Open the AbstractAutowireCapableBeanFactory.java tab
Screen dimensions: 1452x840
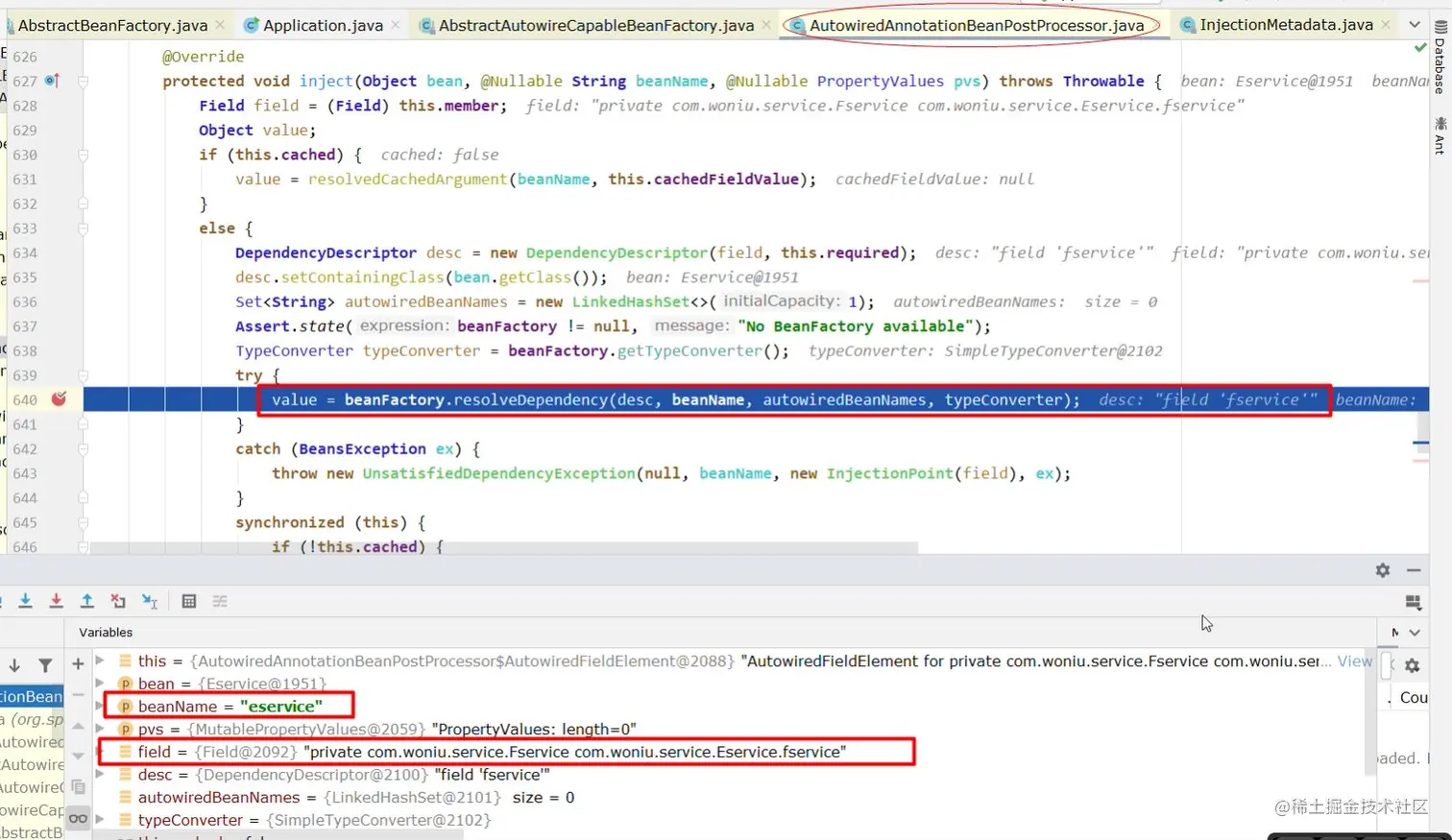[596, 25]
